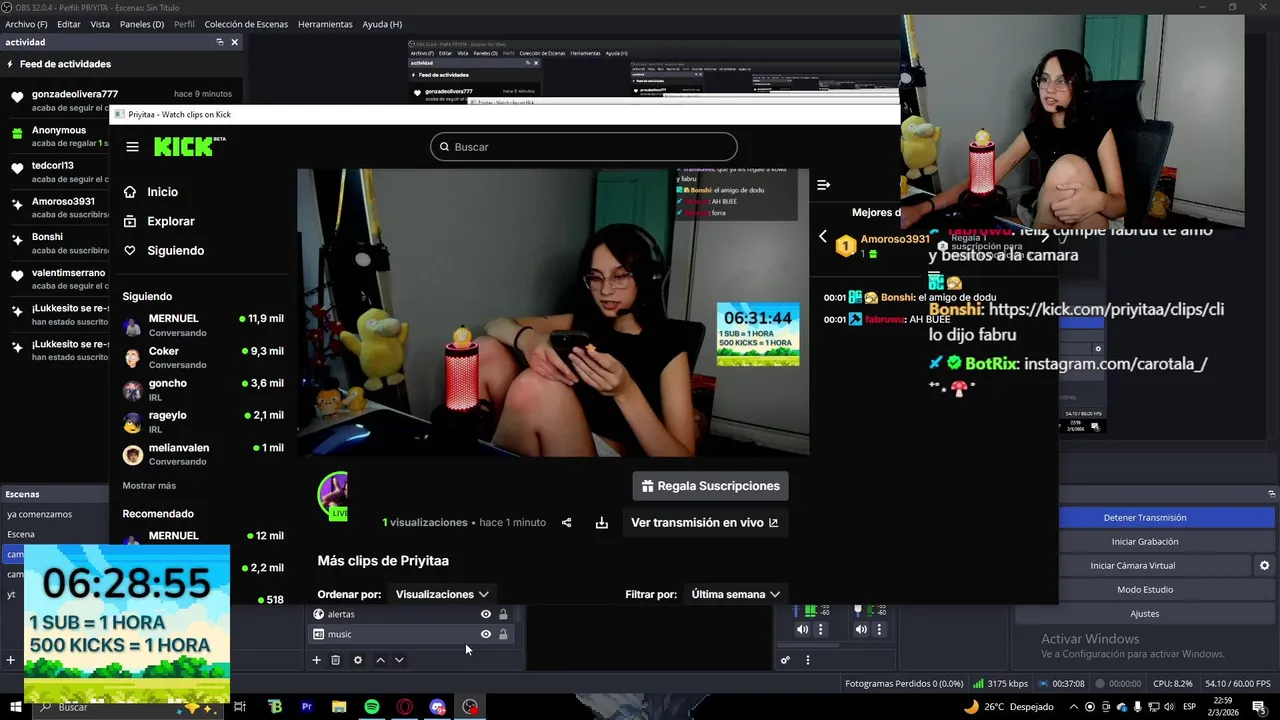Add a new scene with plus button
The height and width of the screenshot is (720, 1280).
tap(10, 660)
